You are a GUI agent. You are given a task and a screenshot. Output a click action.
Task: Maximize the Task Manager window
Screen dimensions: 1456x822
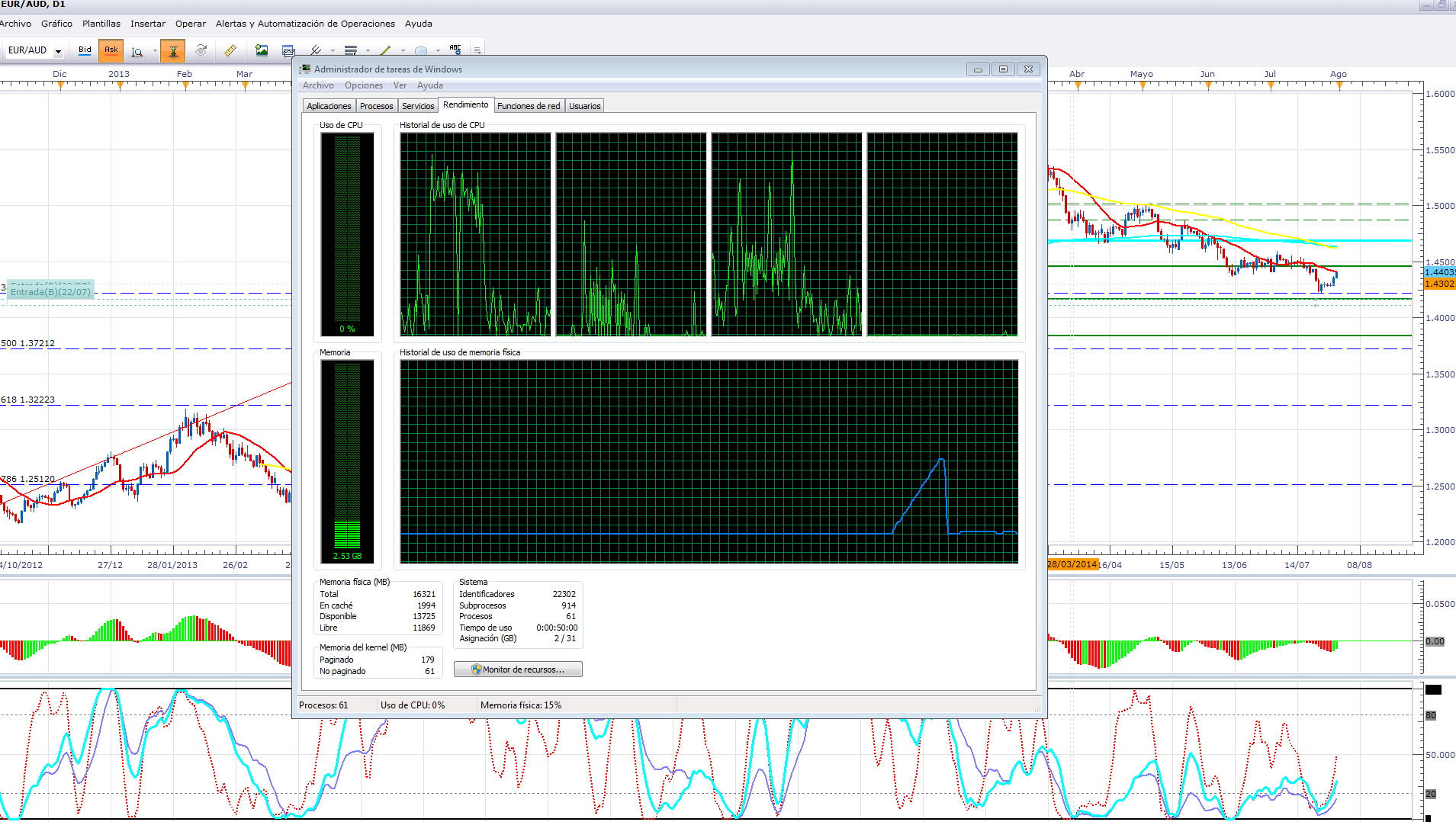point(1003,69)
